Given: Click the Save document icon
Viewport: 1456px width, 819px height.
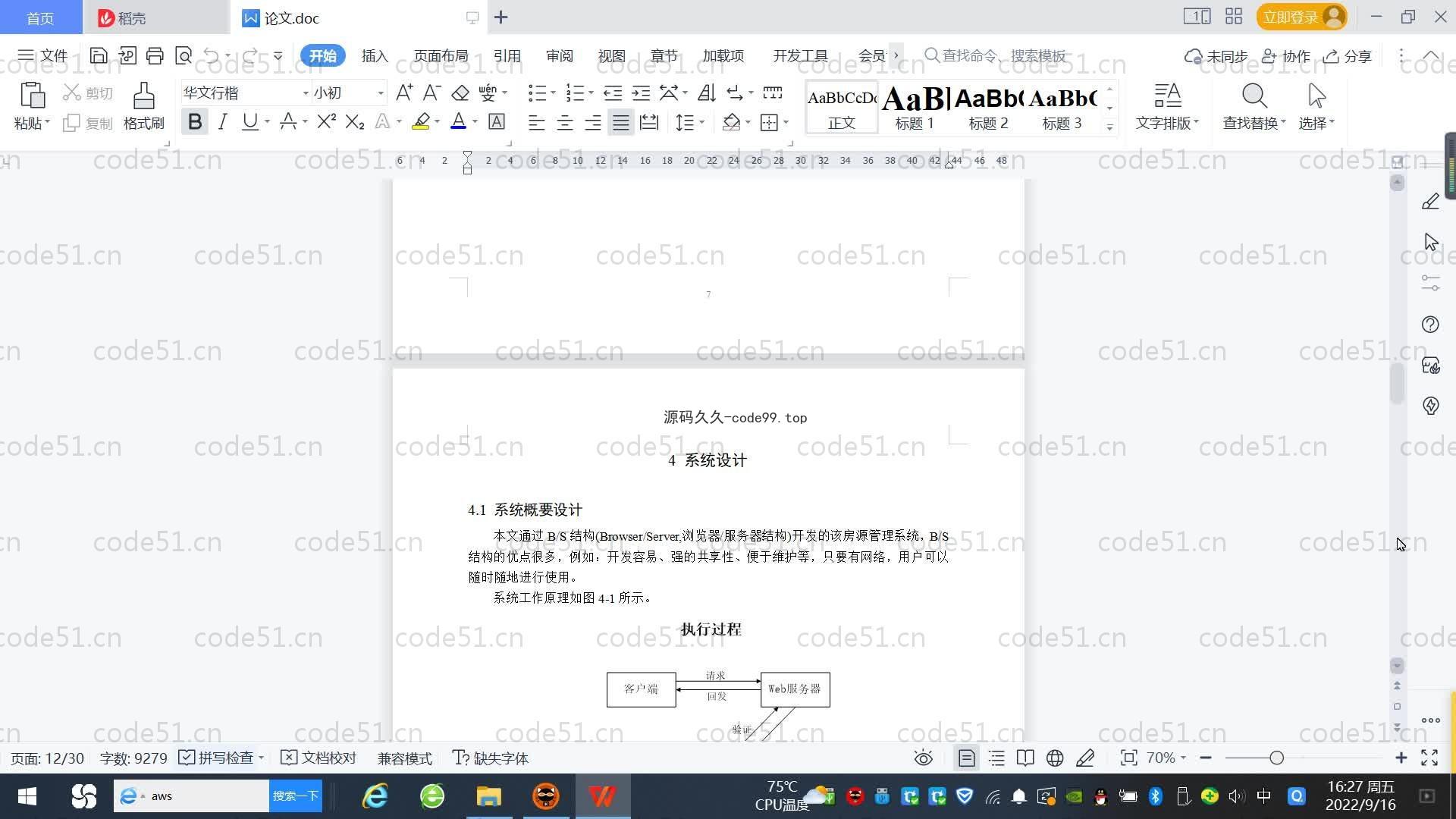Looking at the screenshot, I should (x=99, y=55).
